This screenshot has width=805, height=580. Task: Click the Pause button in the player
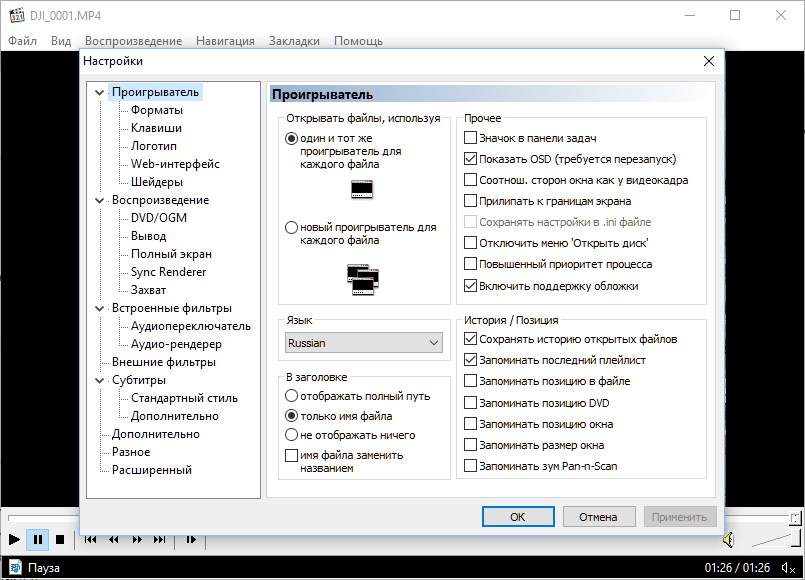click(x=37, y=539)
